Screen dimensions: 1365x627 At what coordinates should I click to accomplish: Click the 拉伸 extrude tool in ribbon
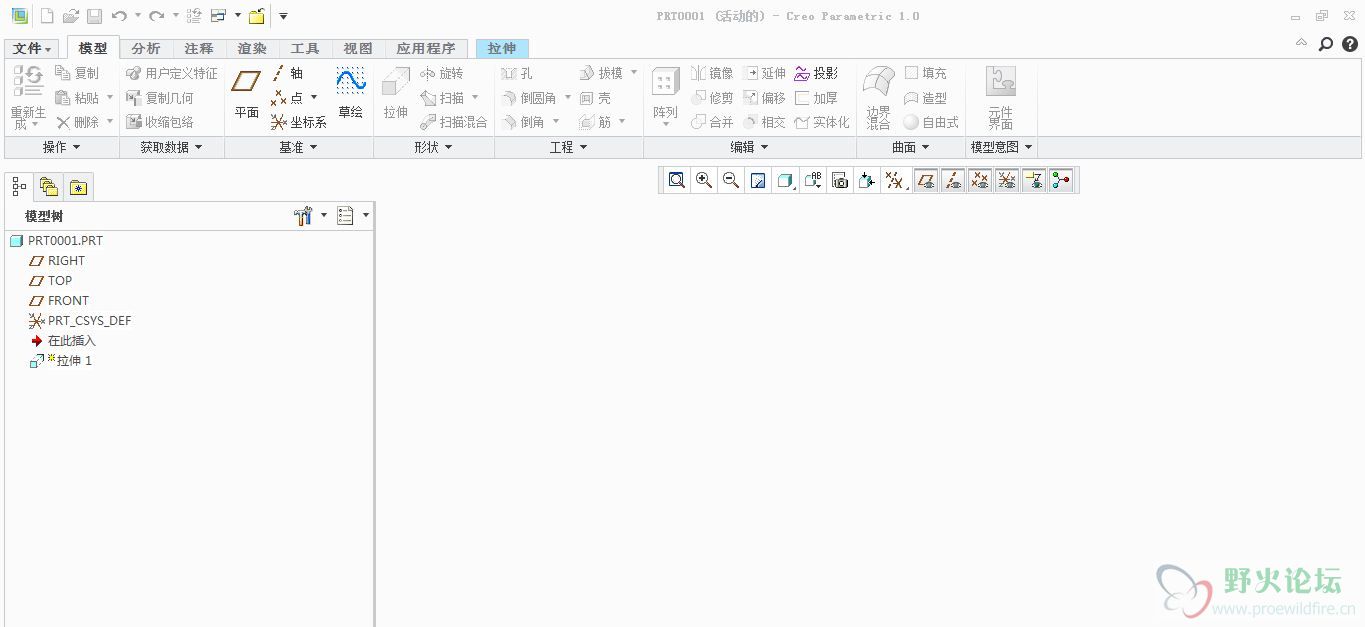tap(396, 93)
